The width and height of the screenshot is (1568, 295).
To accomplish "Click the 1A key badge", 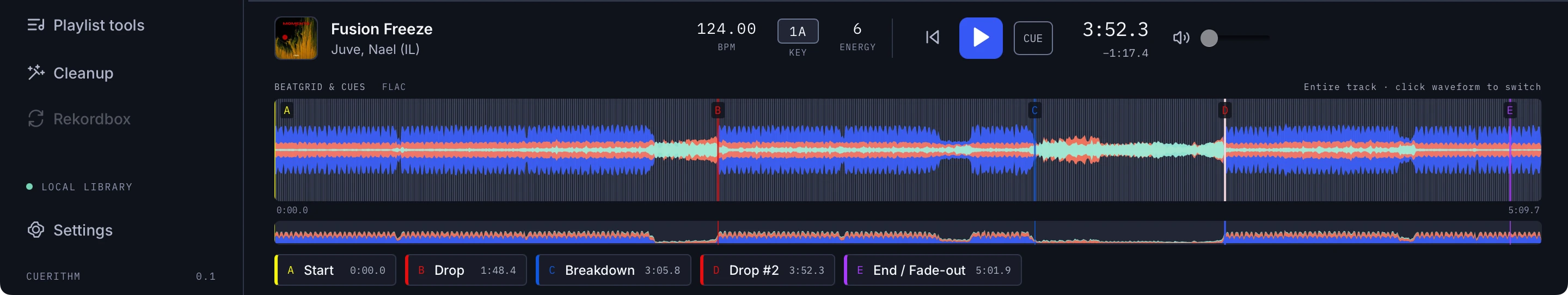I will click(798, 31).
